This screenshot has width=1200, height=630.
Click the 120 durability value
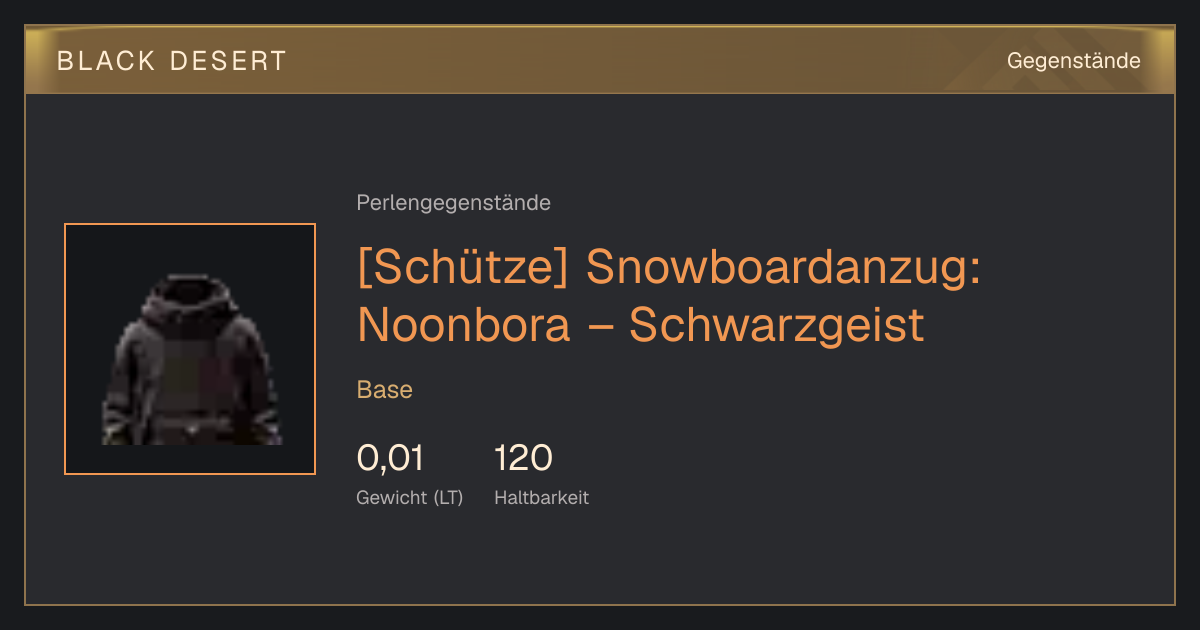(x=523, y=458)
